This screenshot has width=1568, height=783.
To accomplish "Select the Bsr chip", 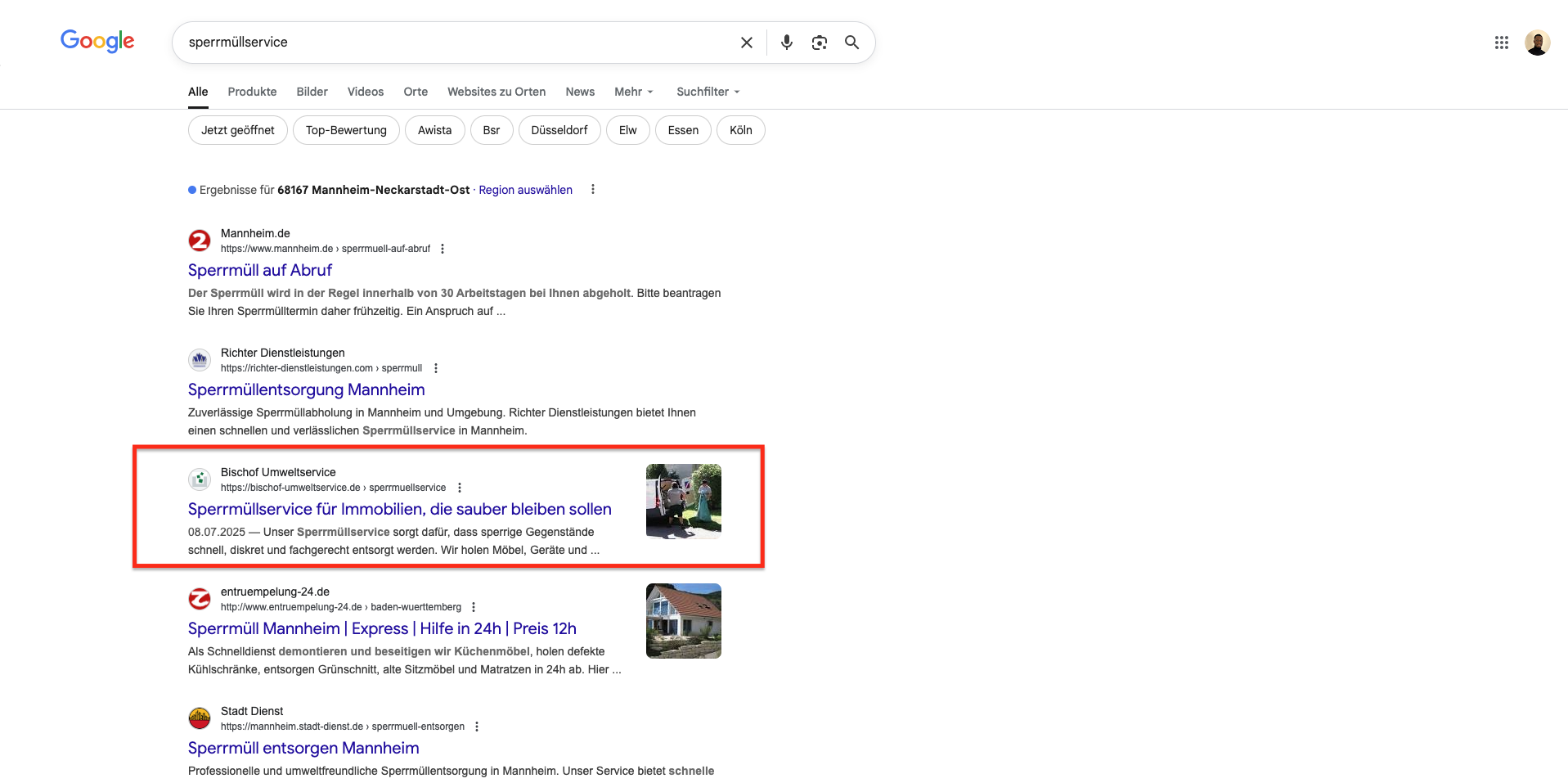I will 492,130.
